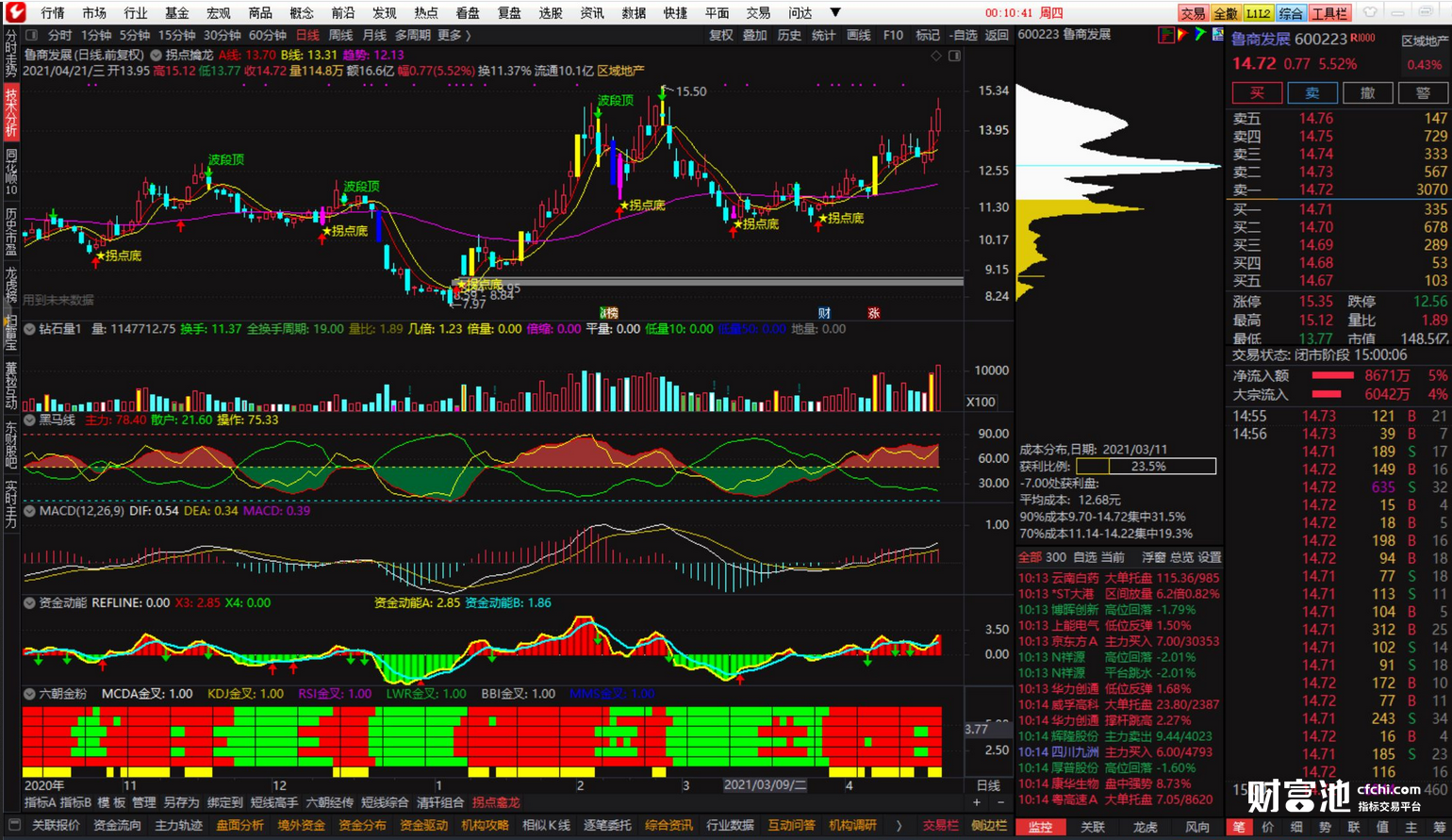Click the green-blue arrow distribution icon

coord(1200,34)
